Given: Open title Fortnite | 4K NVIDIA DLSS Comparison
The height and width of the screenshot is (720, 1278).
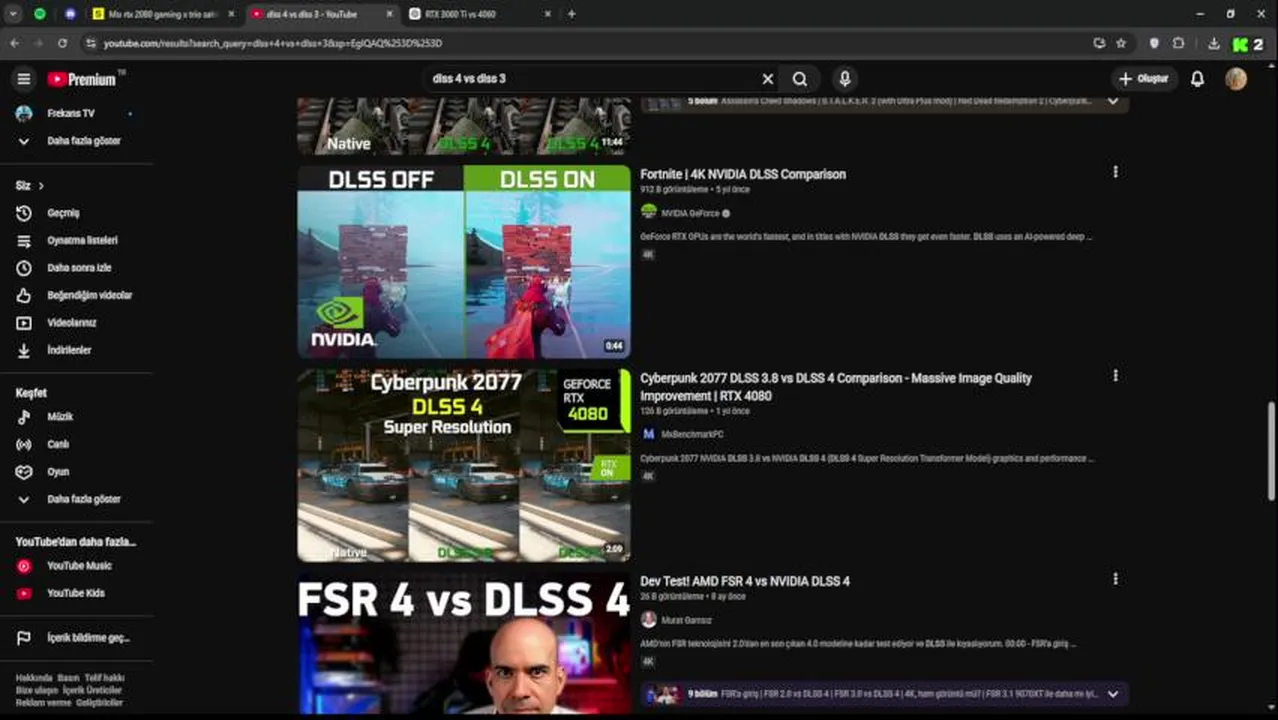Looking at the screenshot, I should click(x=743, y=174).
